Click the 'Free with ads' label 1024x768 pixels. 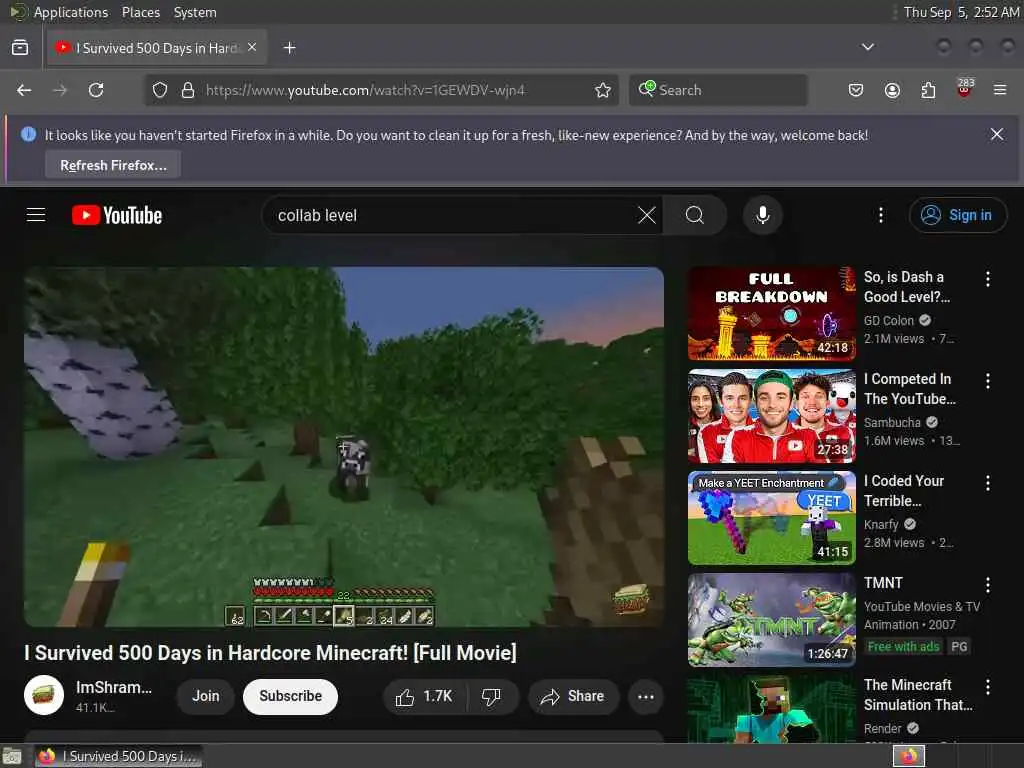click(903, 647)
